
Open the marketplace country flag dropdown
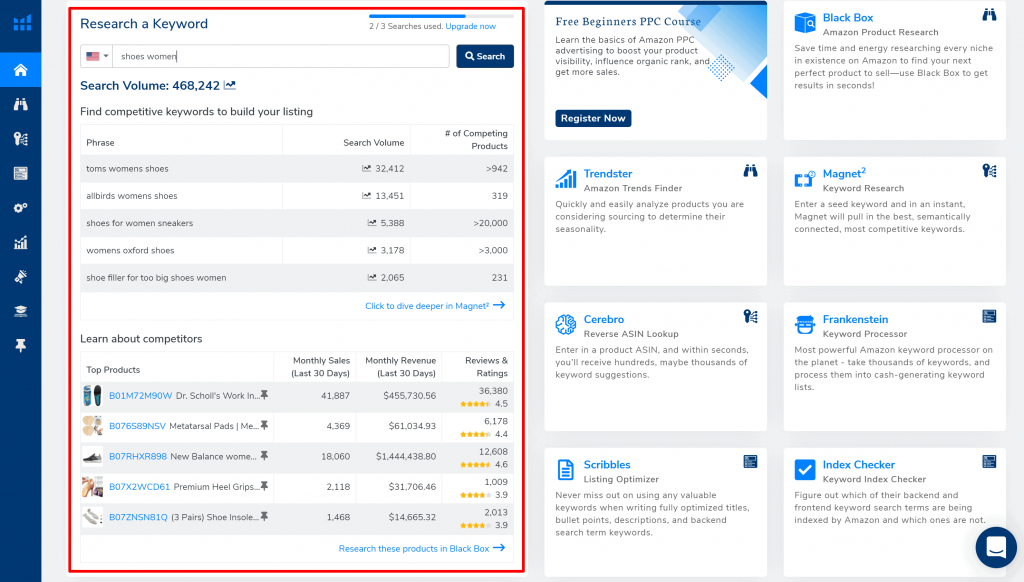tap(97, 56)
